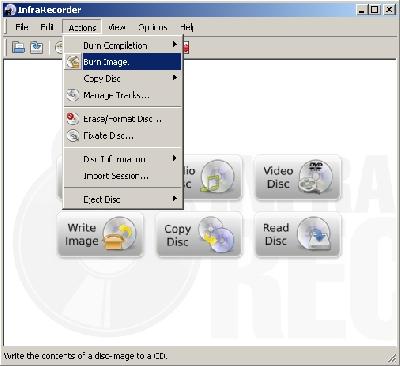Open the File menu

click(x=22, y=27)
